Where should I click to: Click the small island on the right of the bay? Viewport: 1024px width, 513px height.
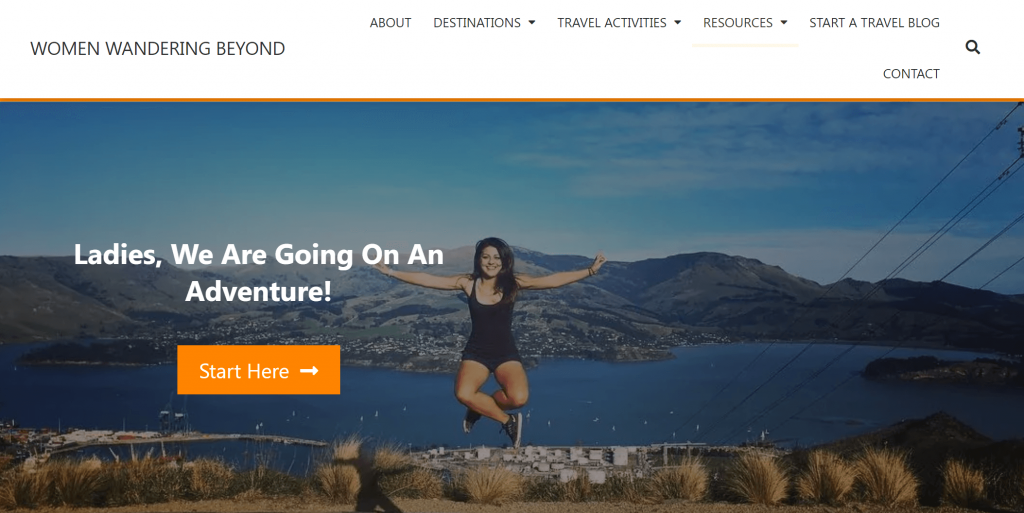coord(940,369)
